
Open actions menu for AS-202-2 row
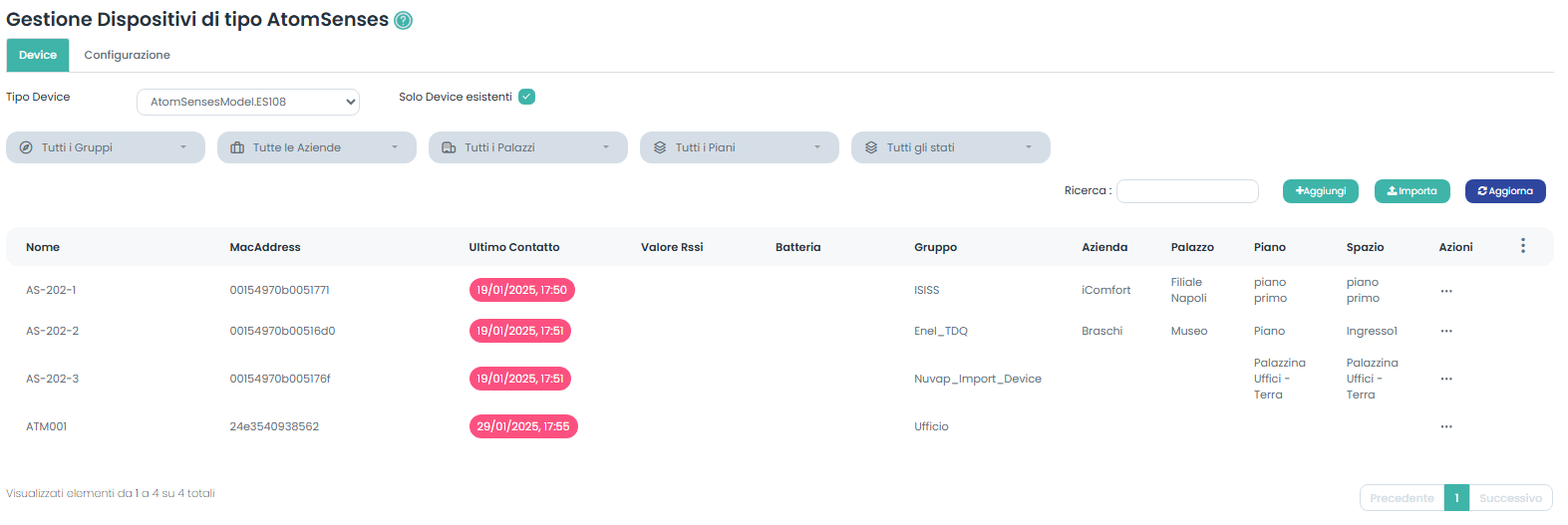(1445, 331)
